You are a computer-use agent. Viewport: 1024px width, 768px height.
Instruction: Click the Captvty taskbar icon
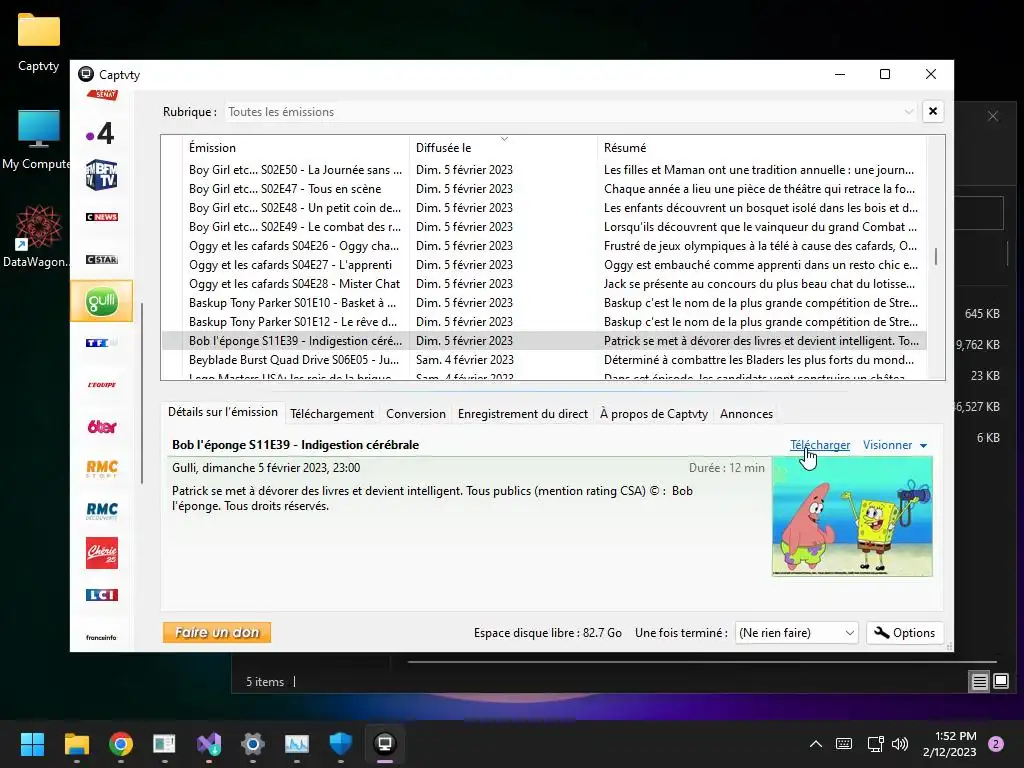click(385, 744)
